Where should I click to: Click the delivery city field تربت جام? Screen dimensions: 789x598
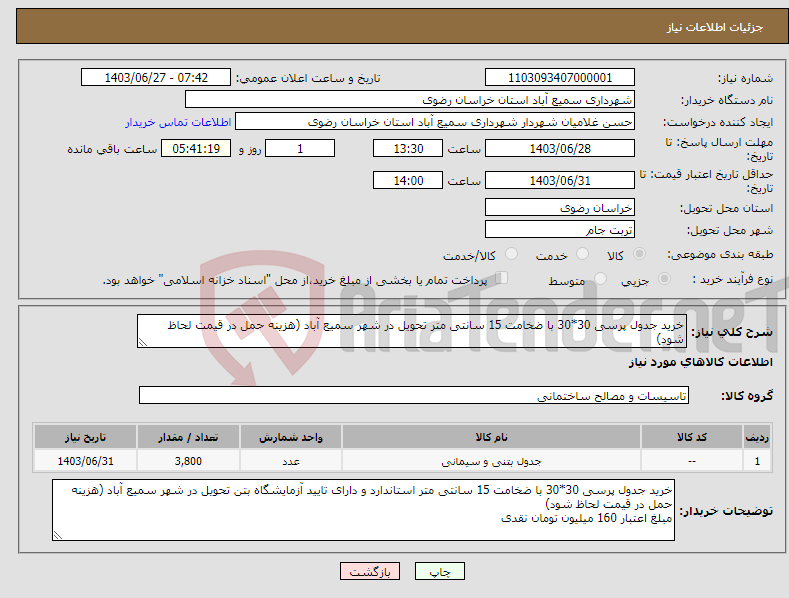560,230
